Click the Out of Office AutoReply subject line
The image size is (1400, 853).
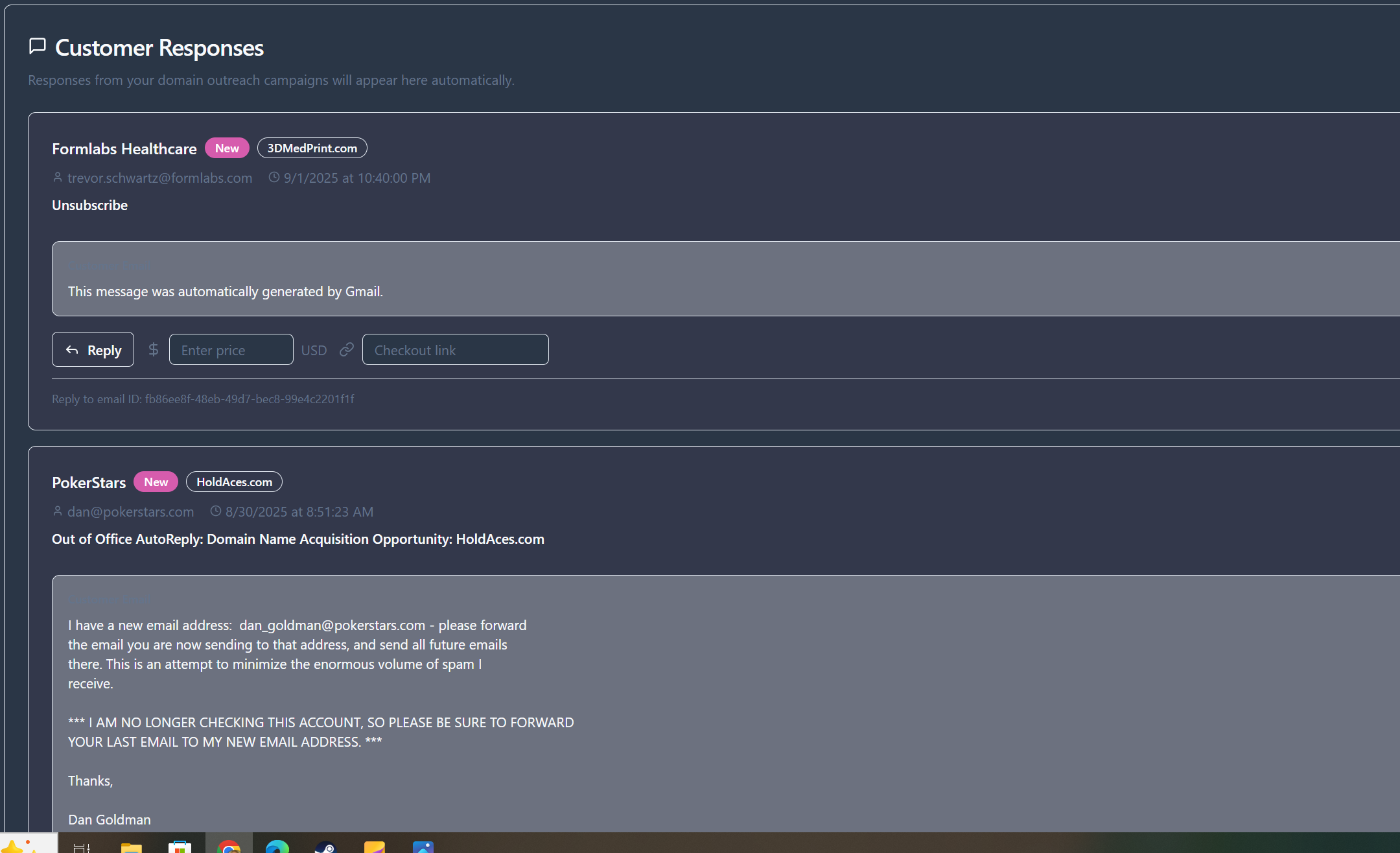click(x=297, y=539)
